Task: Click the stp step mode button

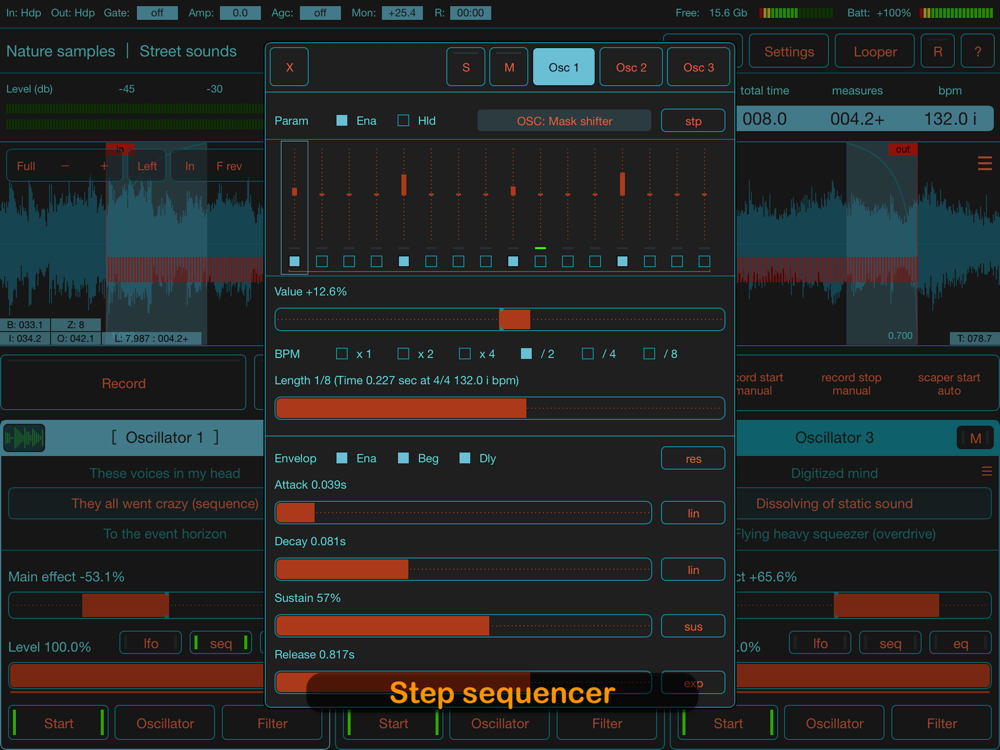Action: [x=693, y=121]
